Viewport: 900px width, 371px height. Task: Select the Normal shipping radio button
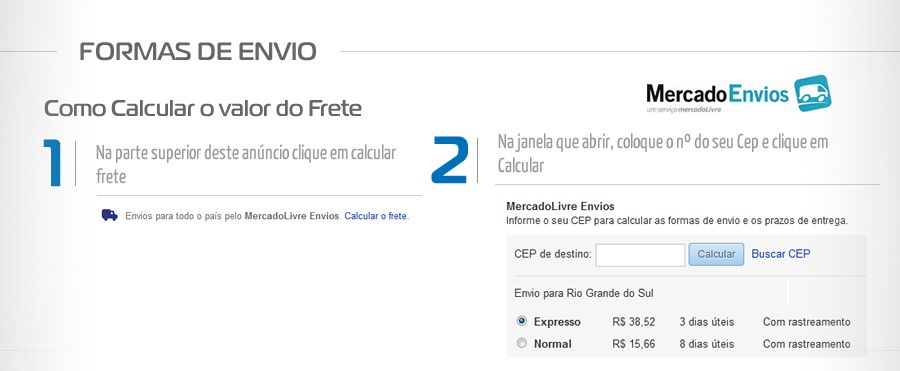[x=522, y=343]
